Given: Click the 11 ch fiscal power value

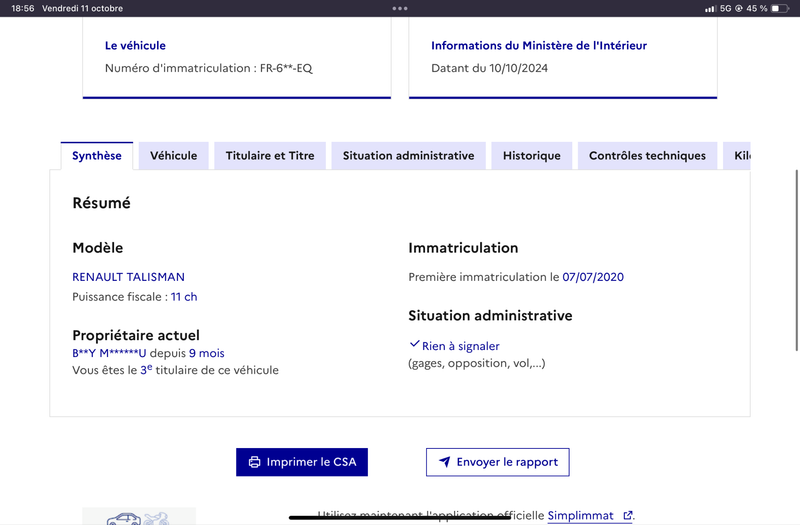Looking at the screenshot, I should click(x=184, y=297).
